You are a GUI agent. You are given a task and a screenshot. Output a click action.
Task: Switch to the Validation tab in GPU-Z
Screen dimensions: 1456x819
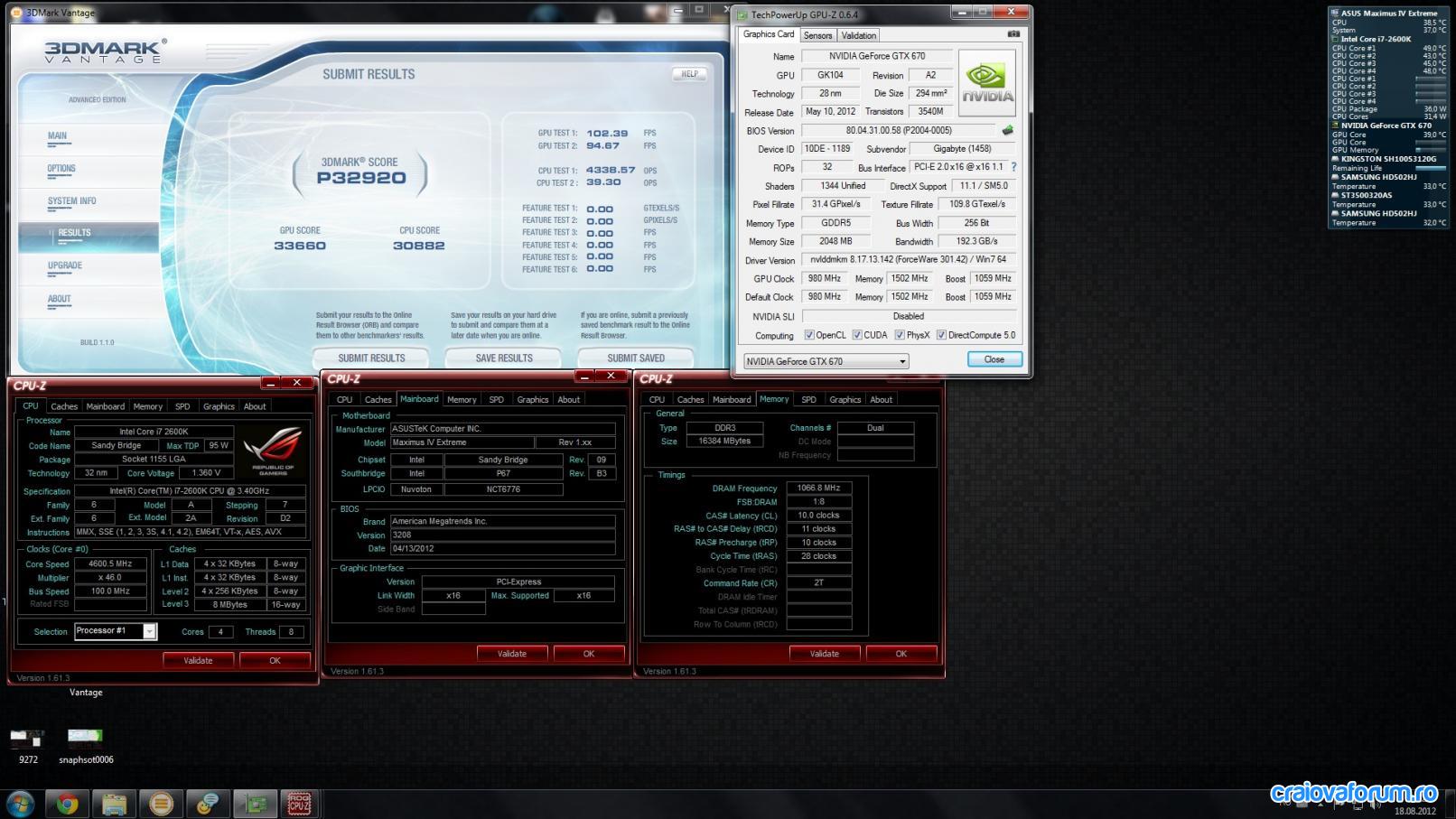(858, 35)
